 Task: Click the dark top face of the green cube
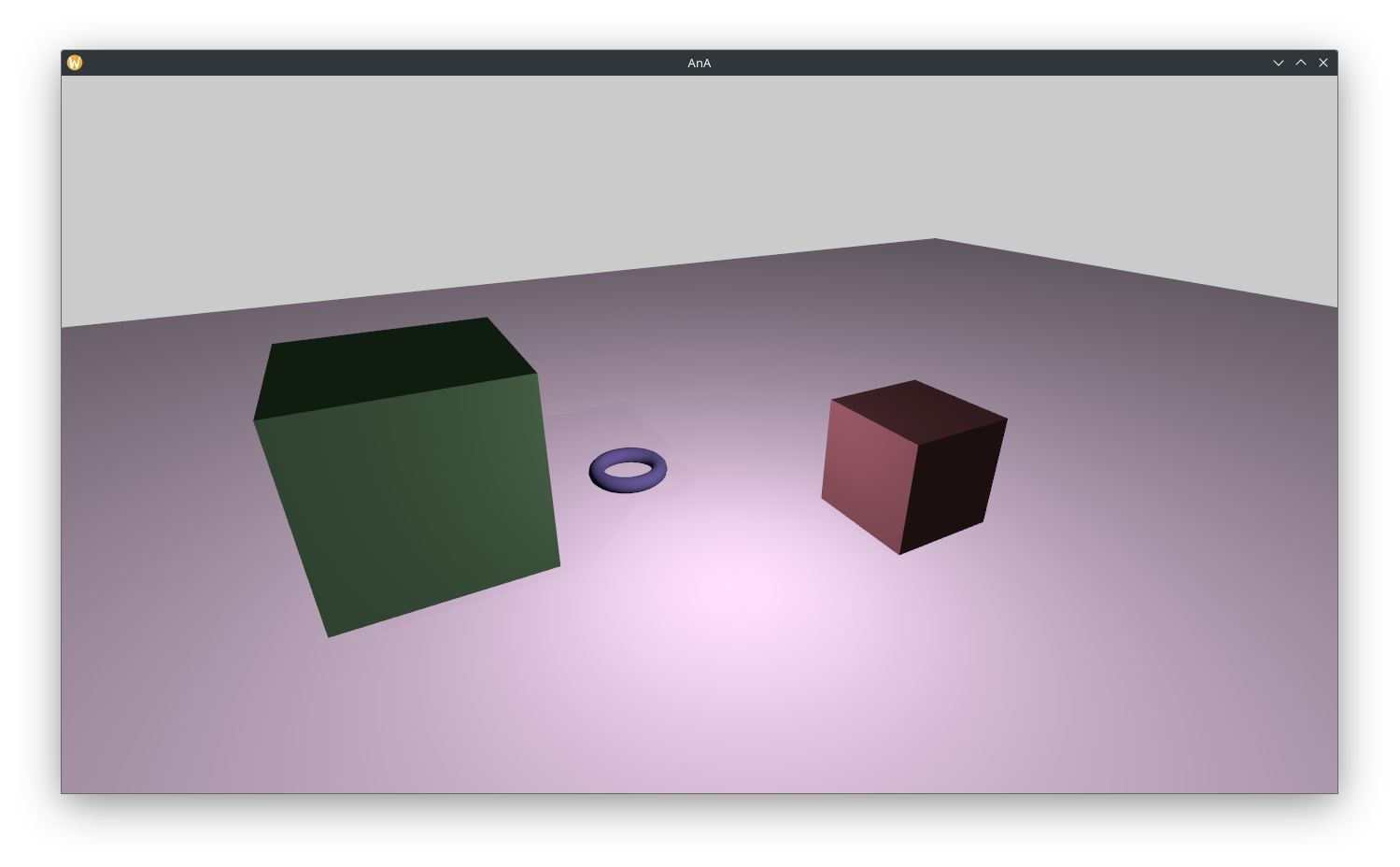[x=392, y=367]
